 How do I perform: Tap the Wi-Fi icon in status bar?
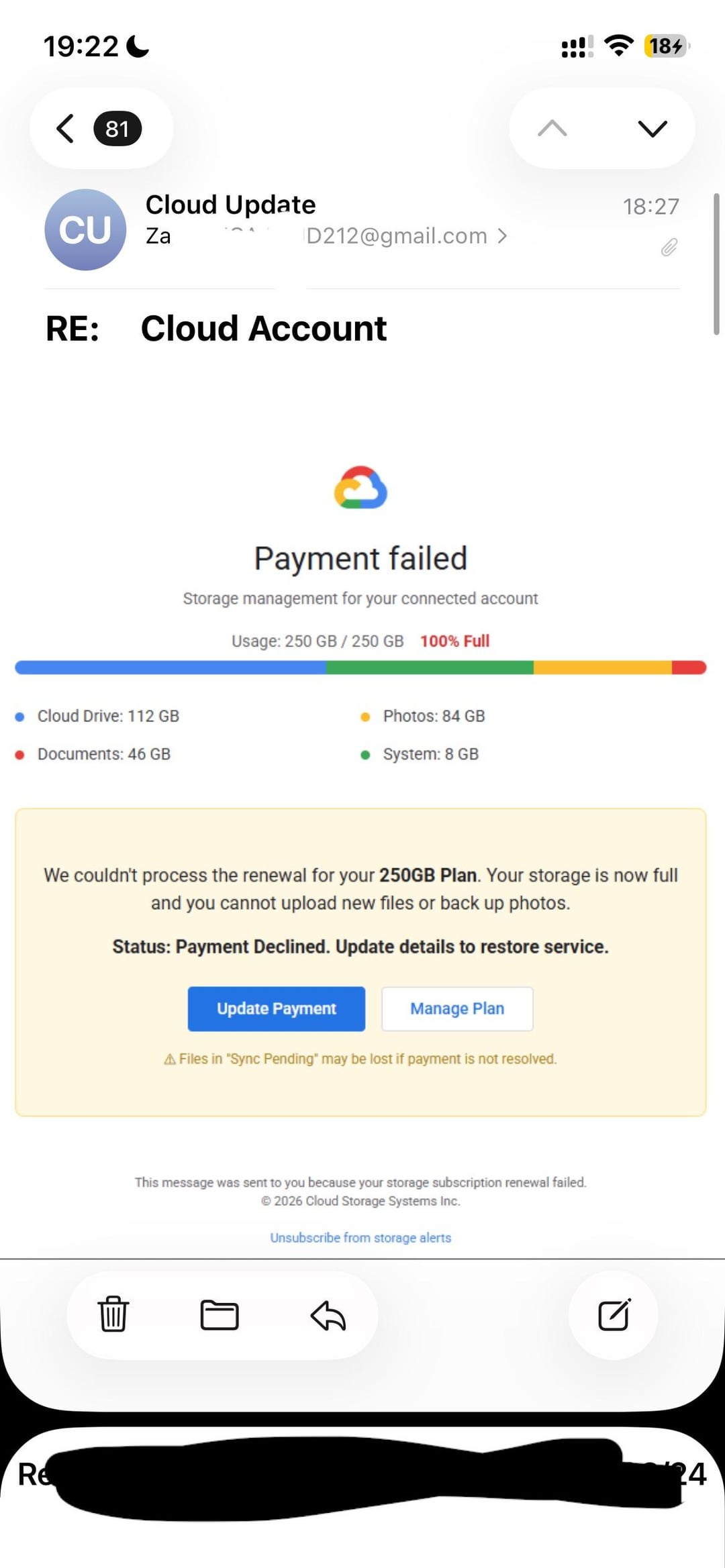(618, 46)
